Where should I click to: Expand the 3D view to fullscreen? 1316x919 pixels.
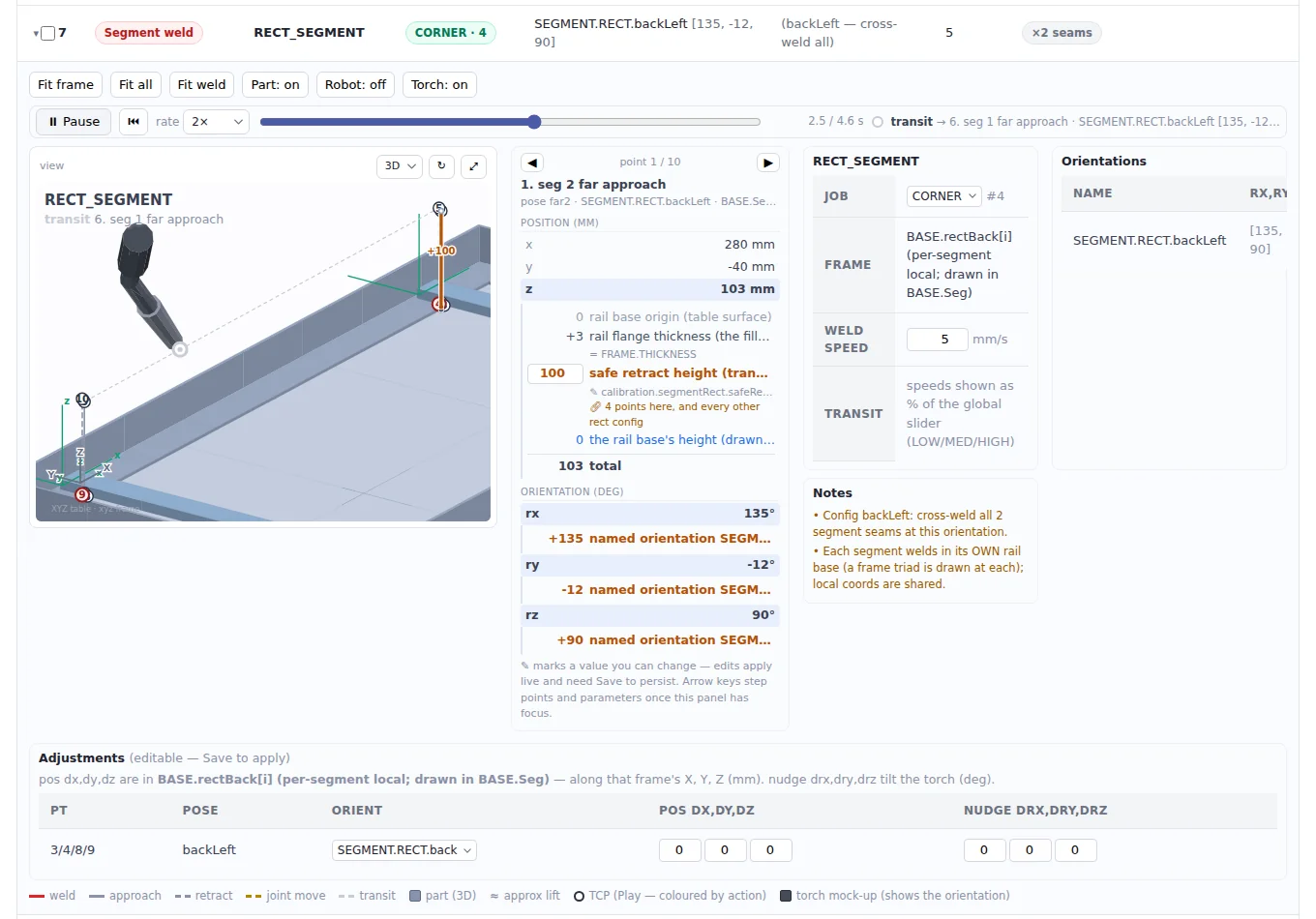[473, 165]
